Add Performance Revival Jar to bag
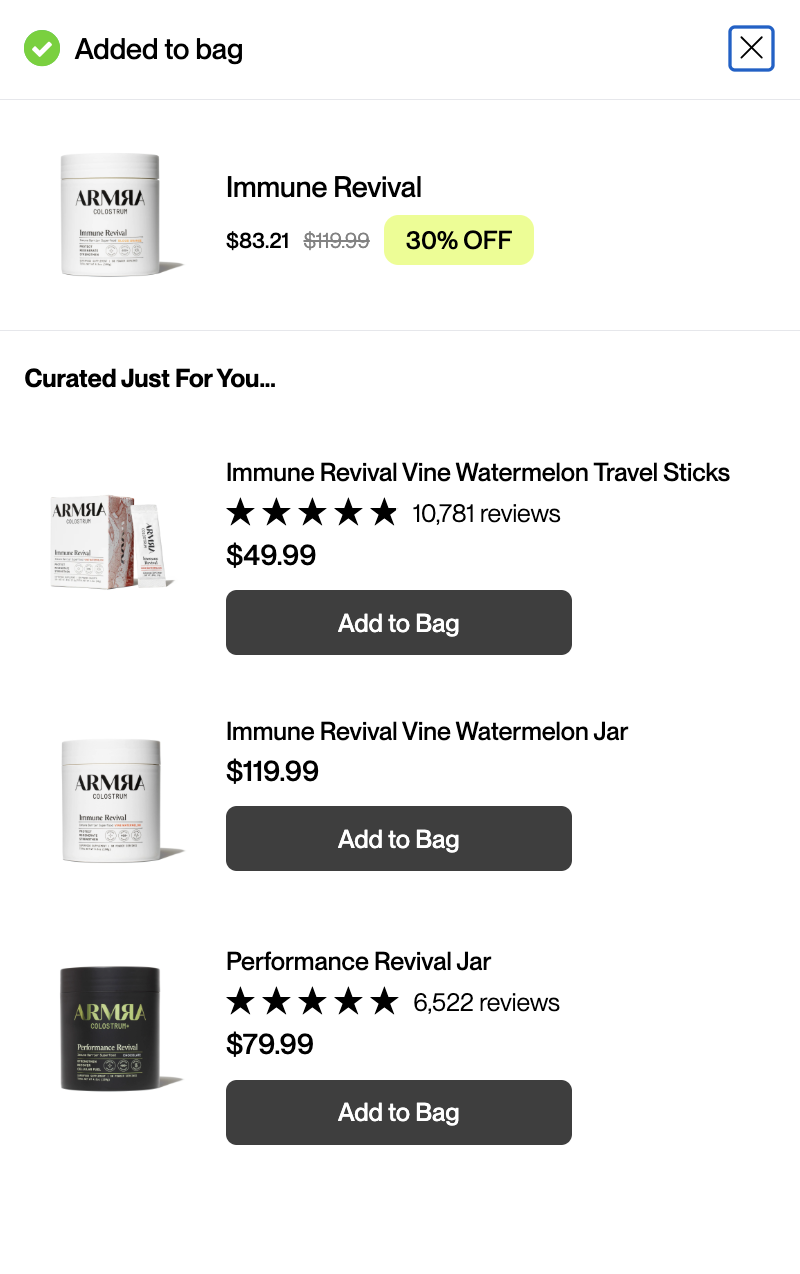Screen dimensions: 800x1274 click(x=399, y=1112)
